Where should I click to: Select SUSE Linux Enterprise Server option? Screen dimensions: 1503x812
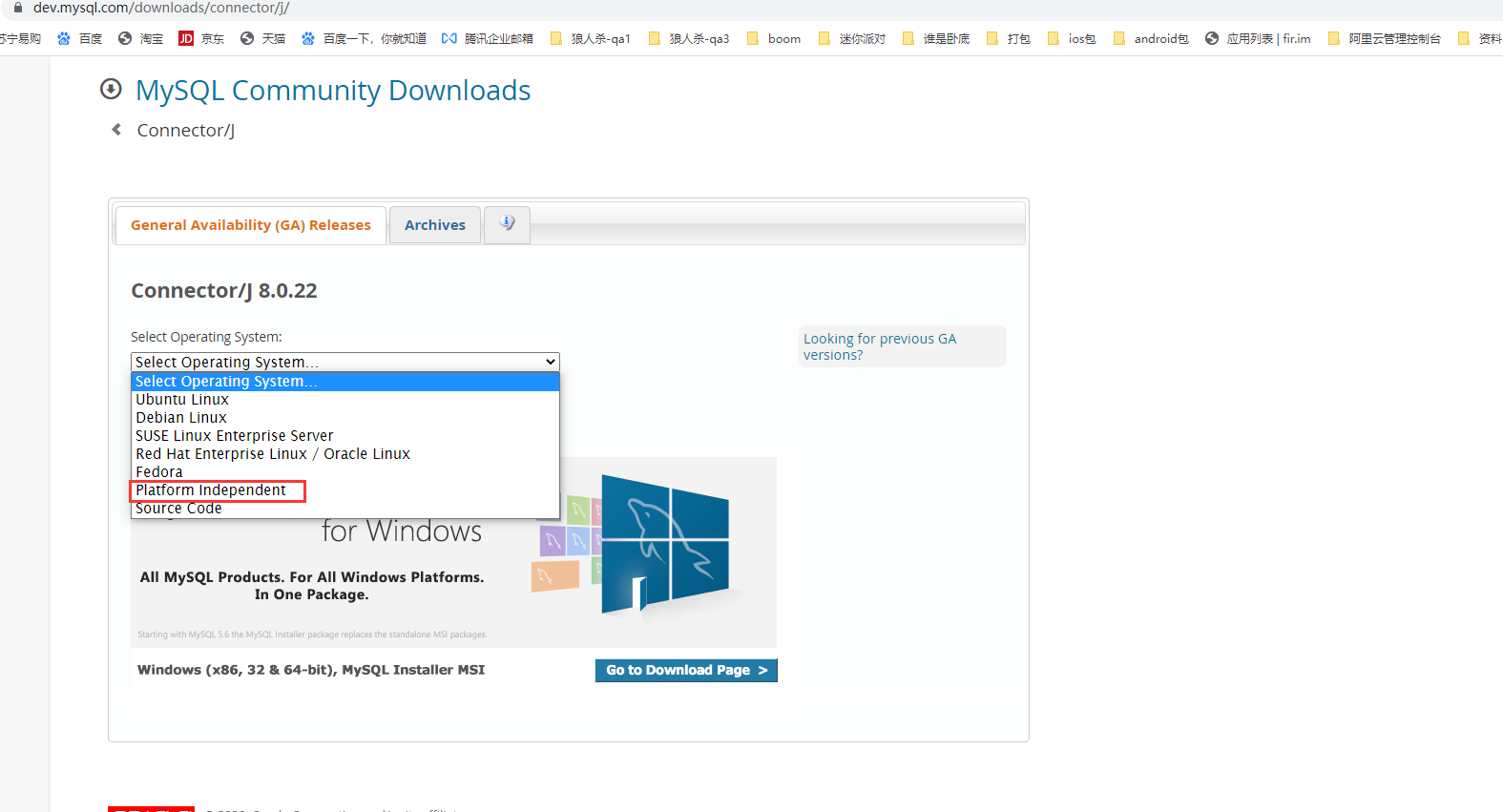click(344, 436)
